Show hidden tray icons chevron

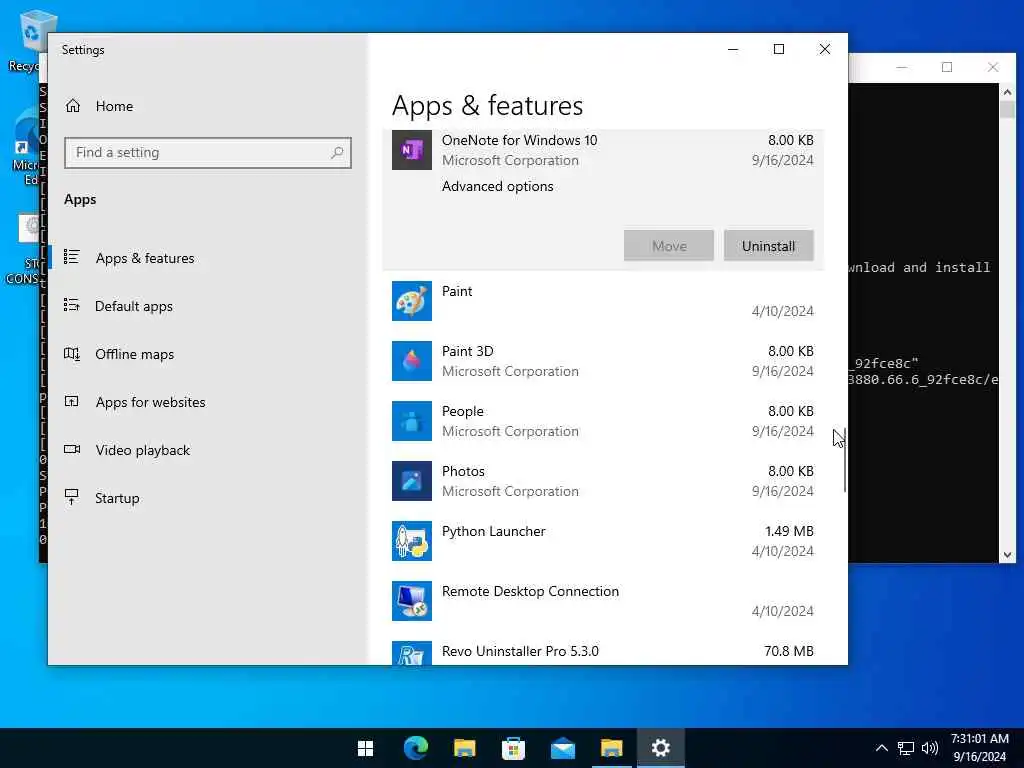882,748
